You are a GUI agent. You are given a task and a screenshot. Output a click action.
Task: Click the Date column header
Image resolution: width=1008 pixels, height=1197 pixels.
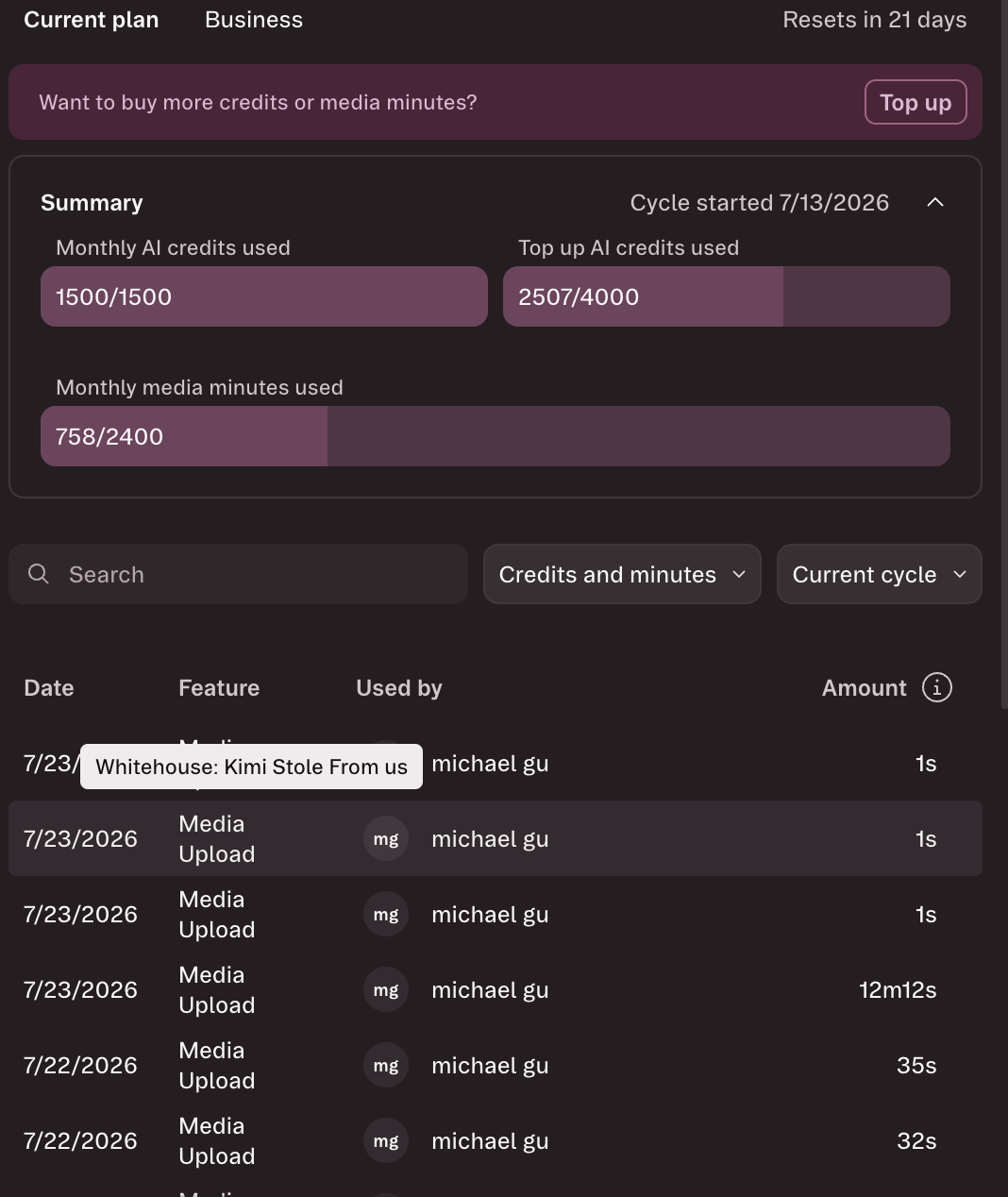point(49,688)
